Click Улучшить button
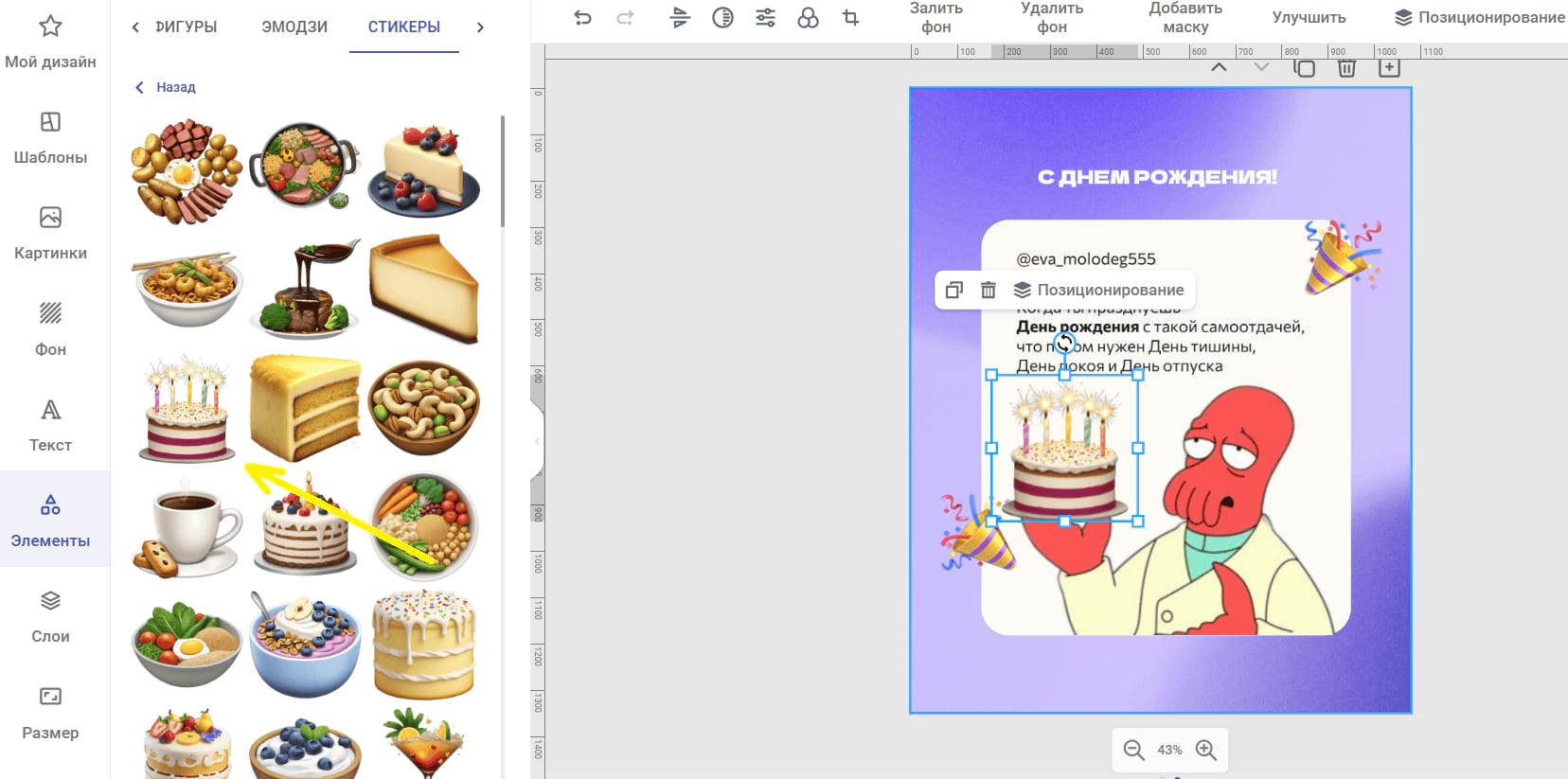The image size is (1568, 779). 1309,17
